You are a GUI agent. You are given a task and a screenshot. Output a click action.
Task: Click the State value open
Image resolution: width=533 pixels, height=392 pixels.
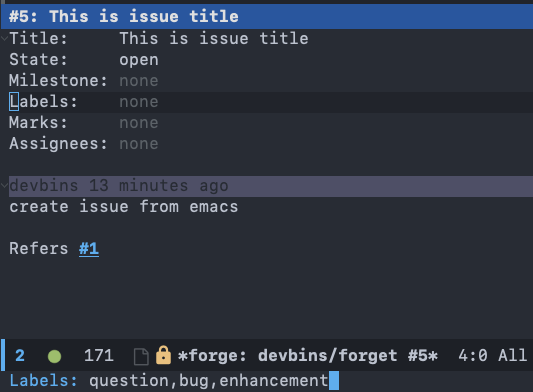click(x=139, y=60)
